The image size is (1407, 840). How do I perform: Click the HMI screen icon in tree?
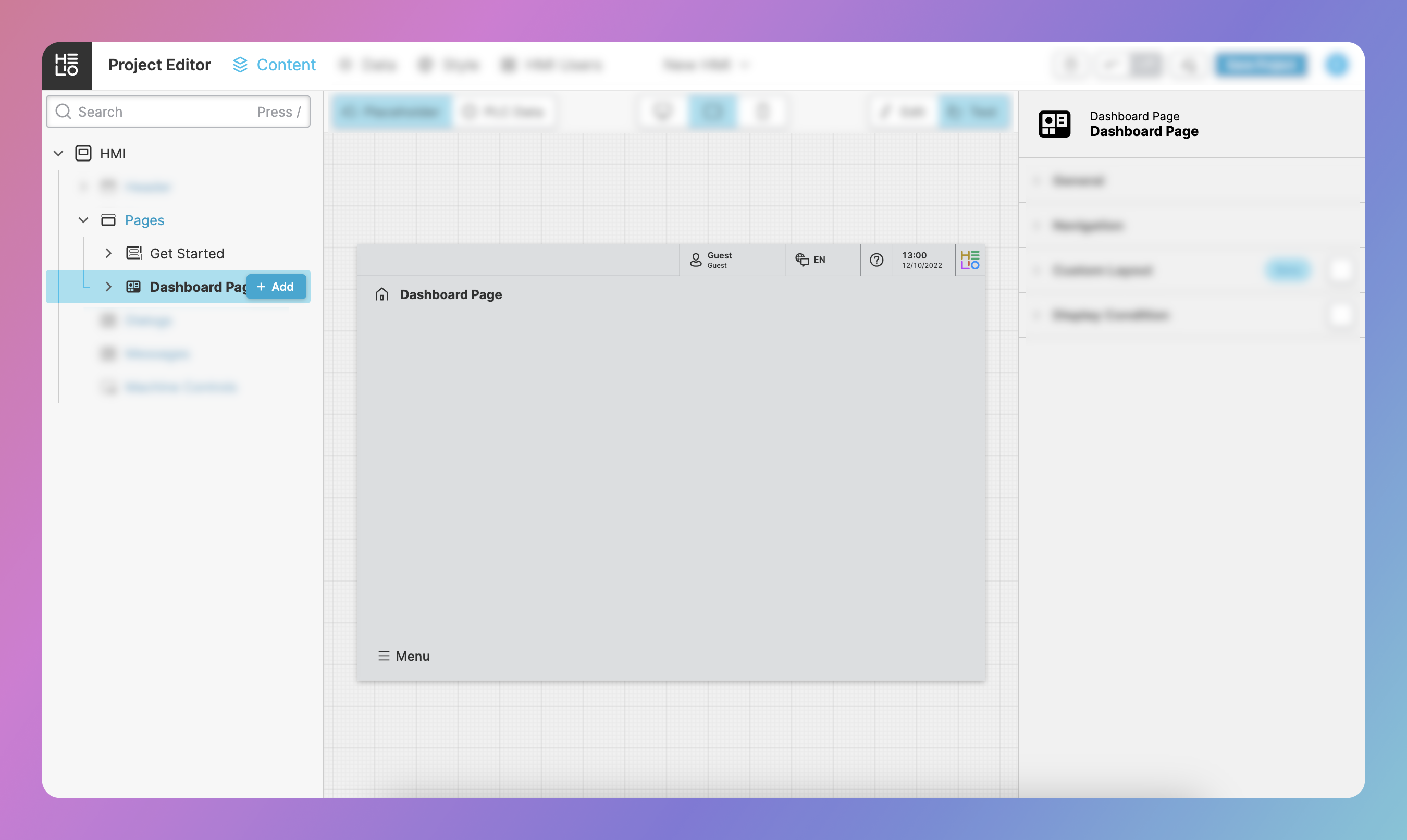(x=83, y=153)
